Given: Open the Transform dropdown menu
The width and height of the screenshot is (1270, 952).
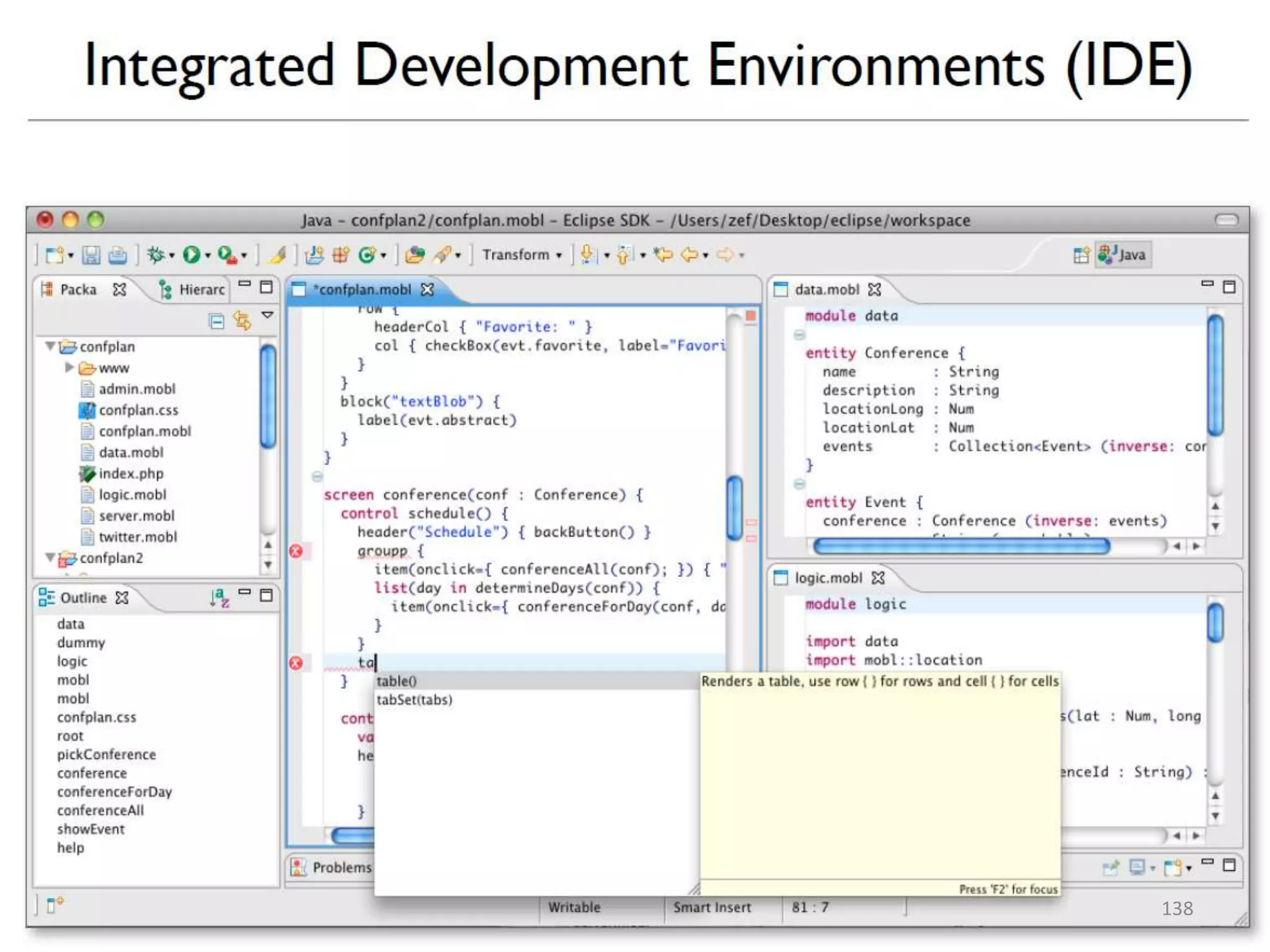Looking at the screenshot, I should (522, 255).
